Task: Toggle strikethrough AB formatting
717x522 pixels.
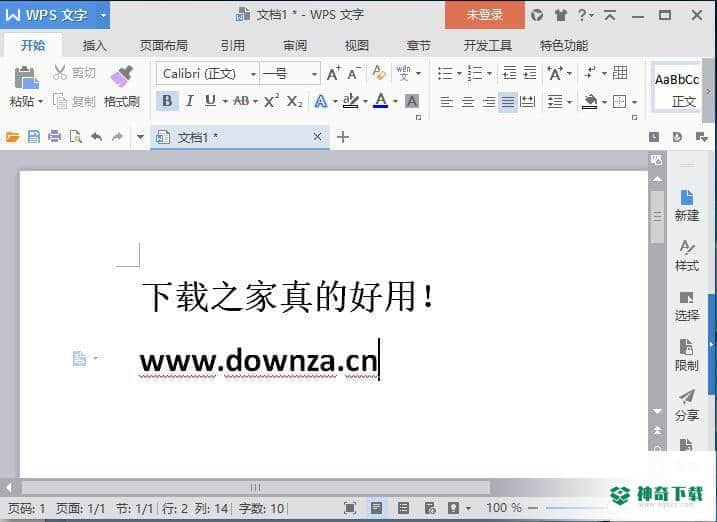Action: click(x=241, y=101)
